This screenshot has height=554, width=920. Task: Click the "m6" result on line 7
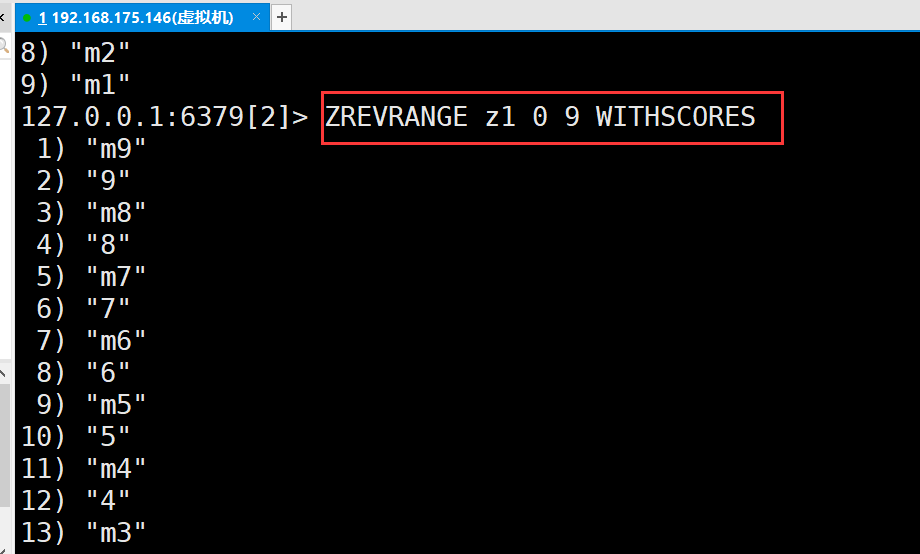click(116, 341)
